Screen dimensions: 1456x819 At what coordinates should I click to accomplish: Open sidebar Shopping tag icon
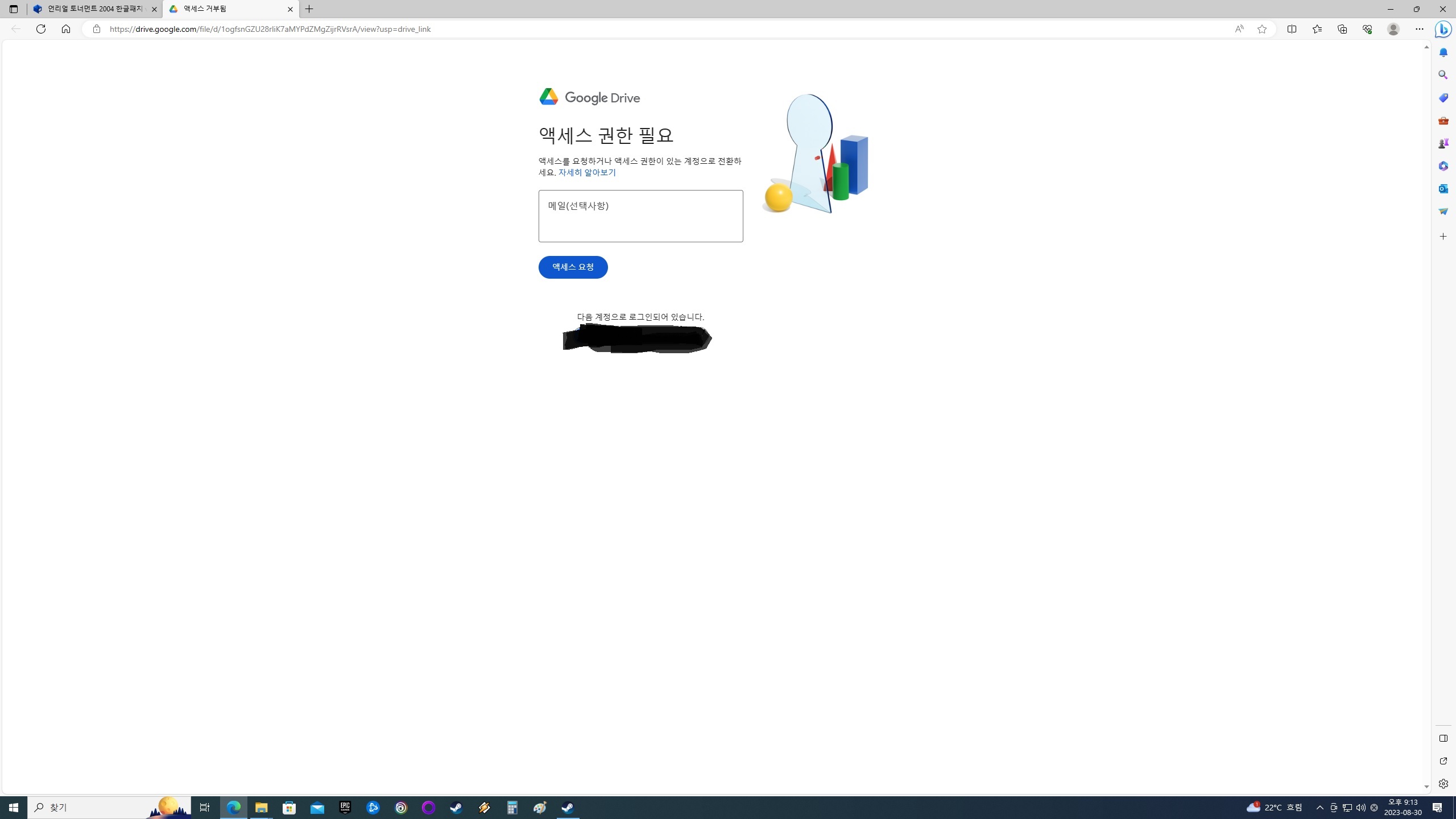[1443, 98]
